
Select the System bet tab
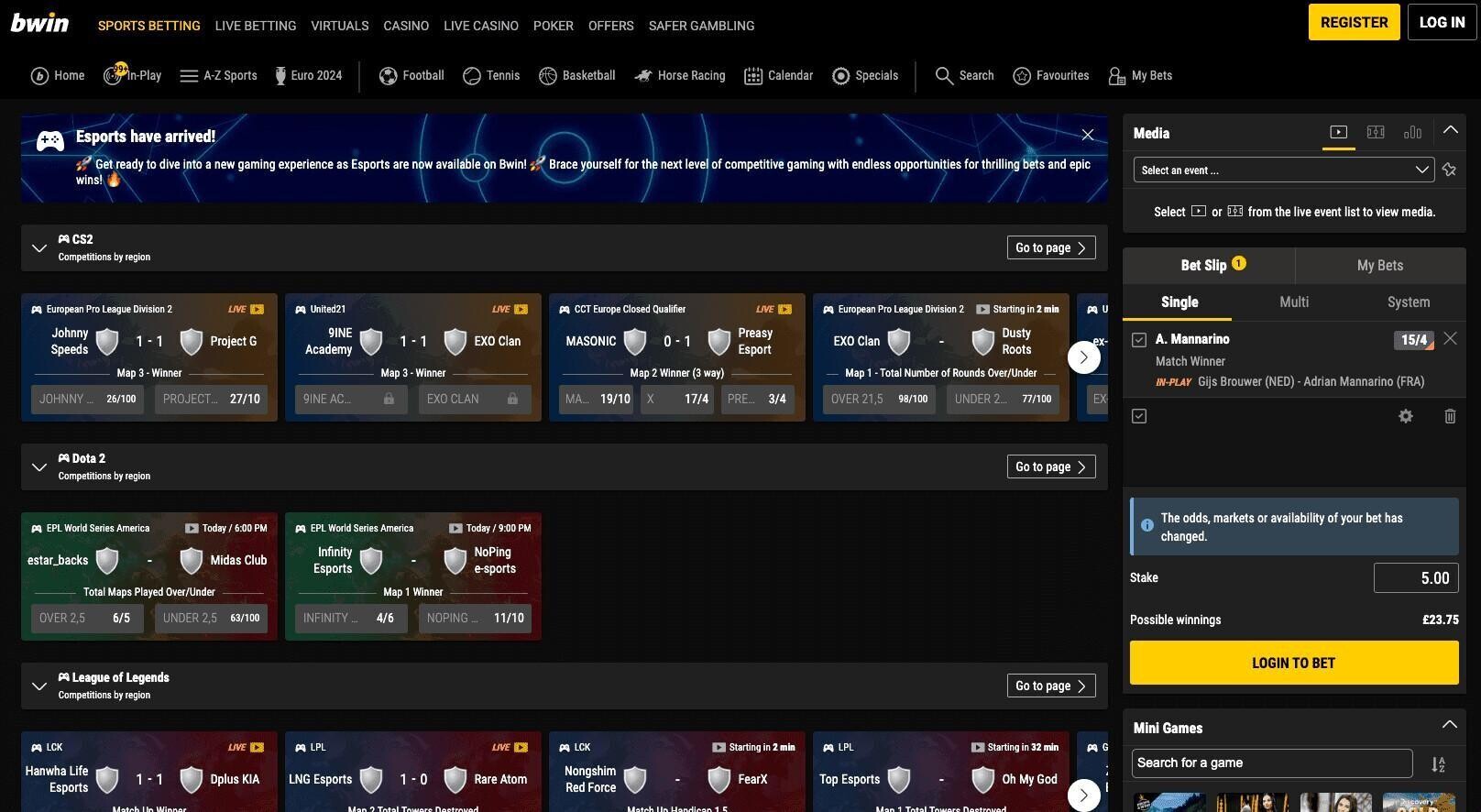coord(1409,302)
